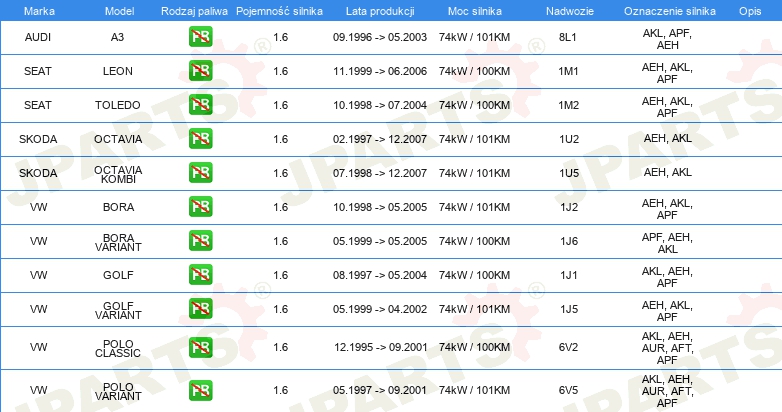The height and width of the screenshot is (412, 782).
Task: Click engine codes in the POLO CLASSIC row
Action: click(667, 348)
